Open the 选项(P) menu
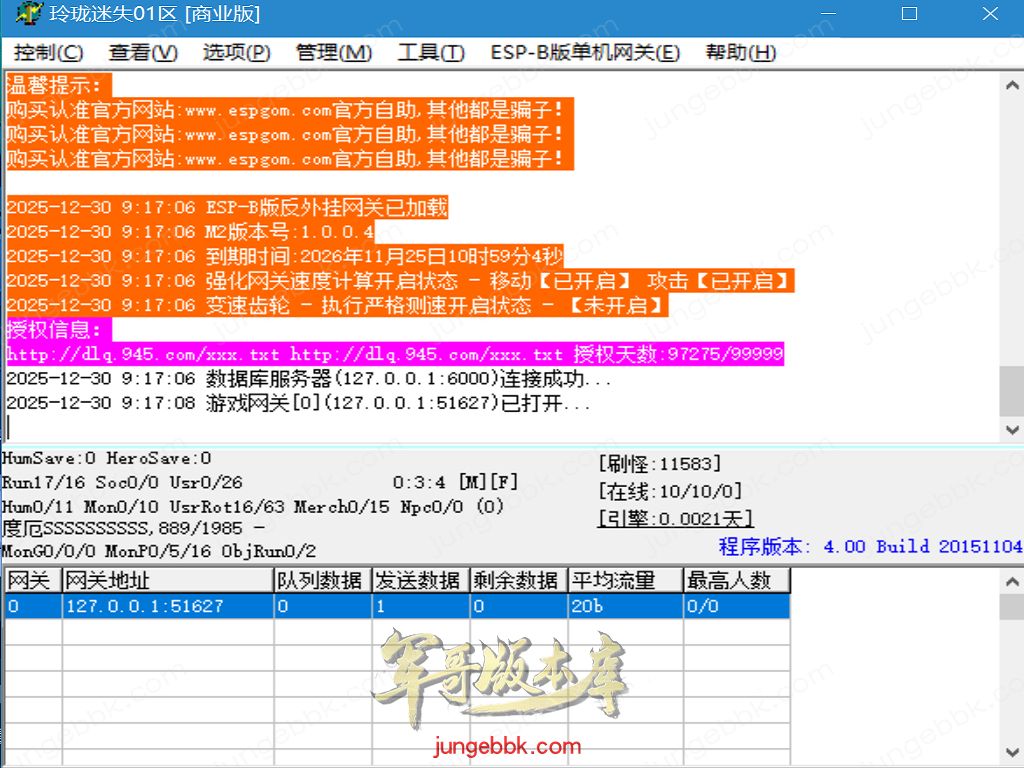 236,53
